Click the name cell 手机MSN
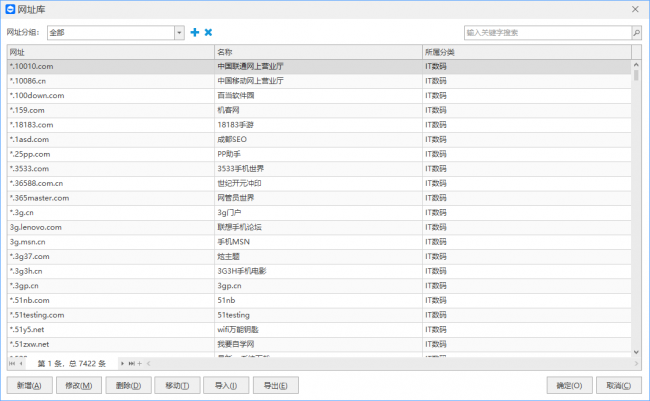This screenshot has height=401, width=650. pos(318,242)
